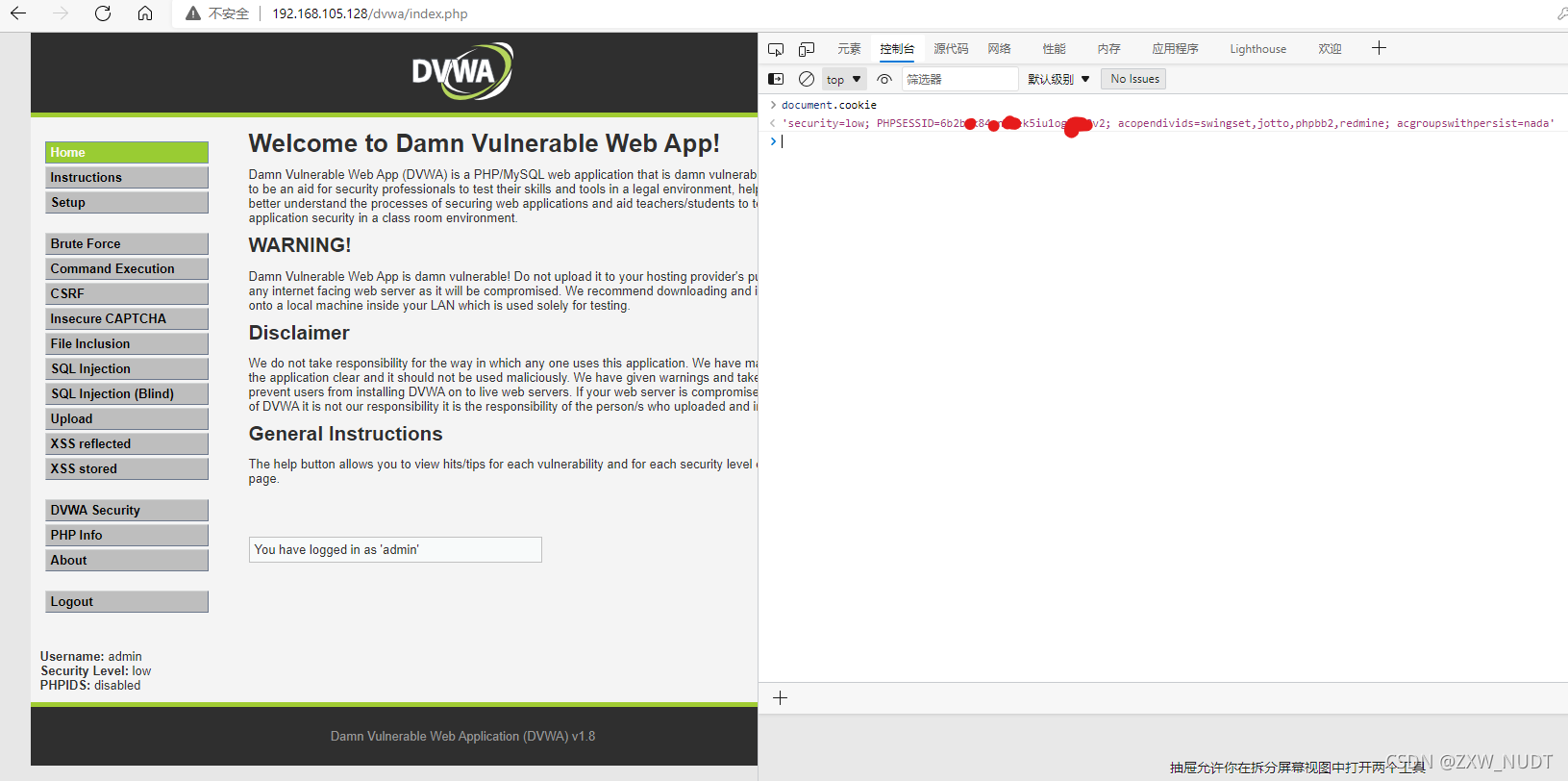Open the PHP Info page
This screenshot has height=781, width=1568.
click(127, 535)
